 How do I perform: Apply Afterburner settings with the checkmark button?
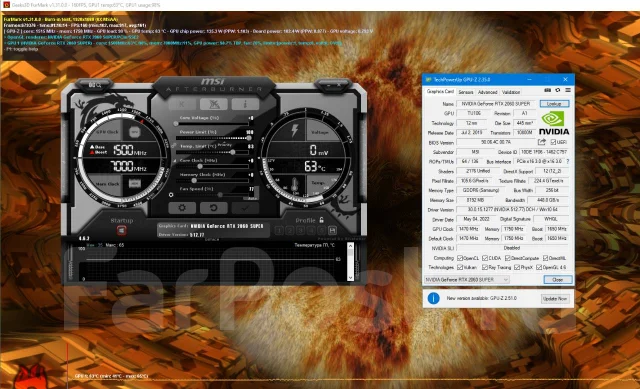point(245,208)
